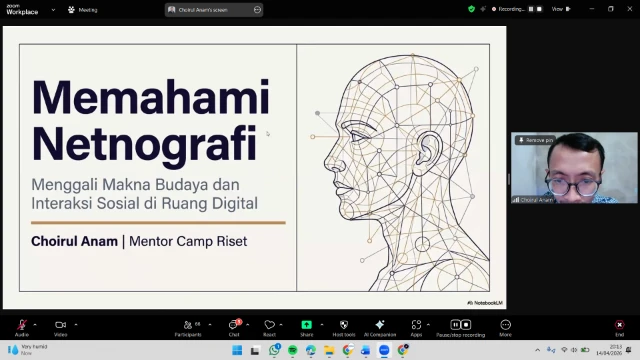Show hidden system tray icons

tap(538, 350)
